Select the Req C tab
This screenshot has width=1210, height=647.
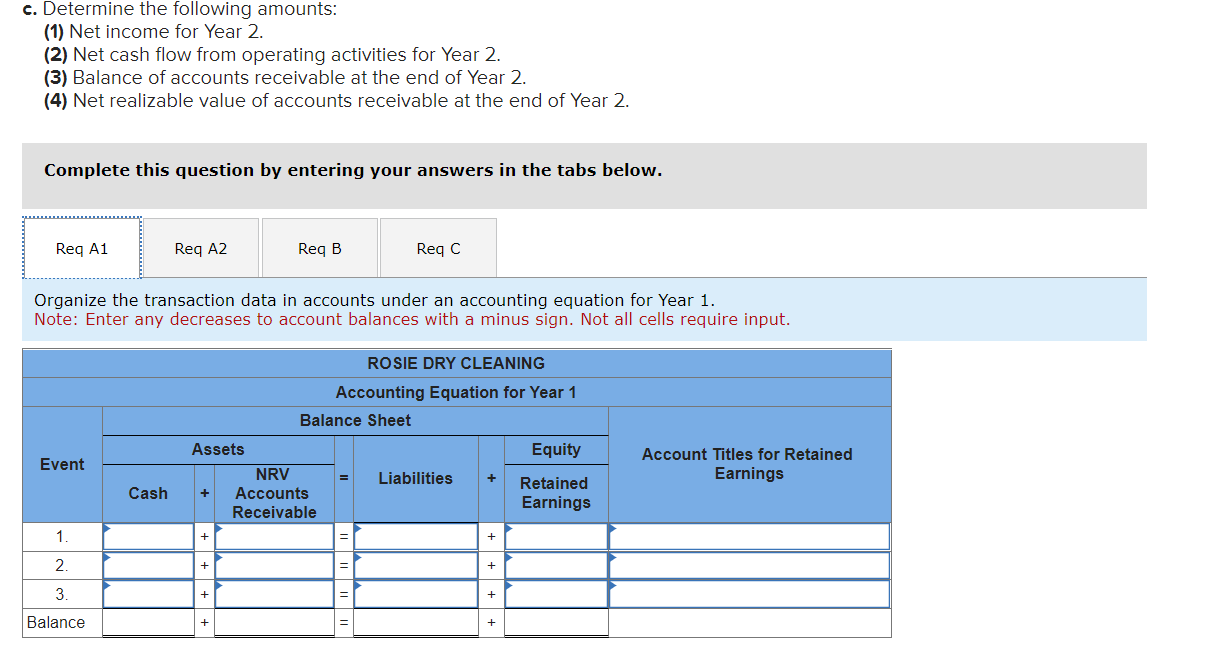[x=437, y=247]
